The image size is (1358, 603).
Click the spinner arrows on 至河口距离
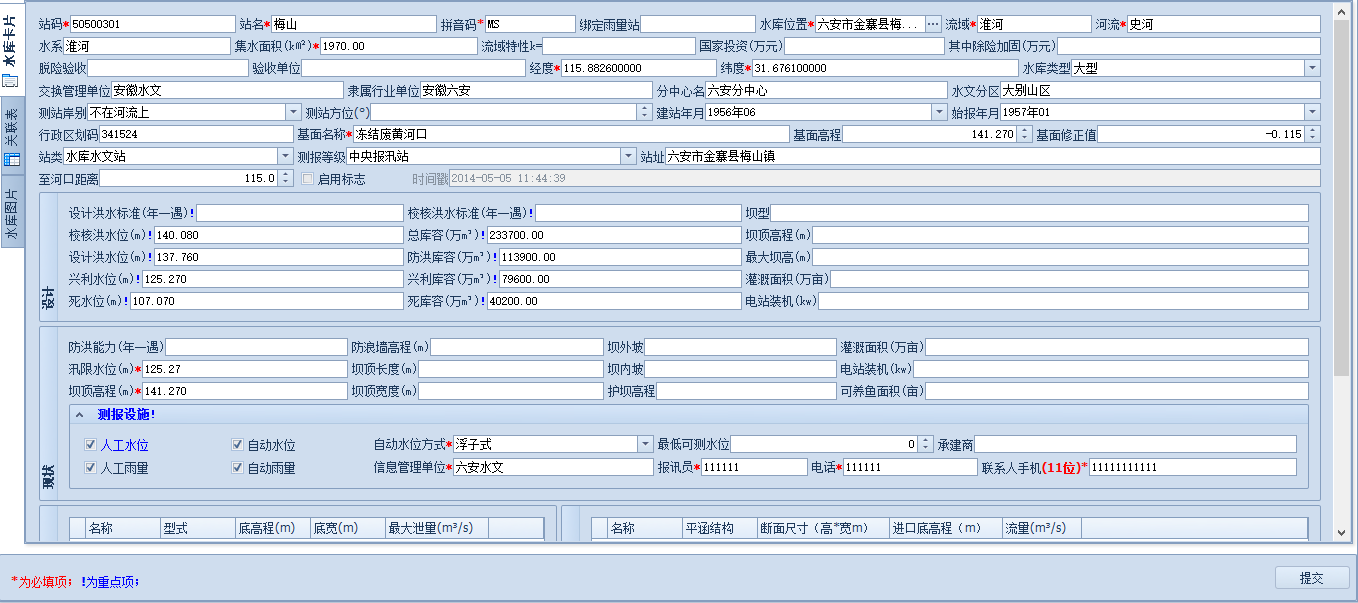(286, 178)
